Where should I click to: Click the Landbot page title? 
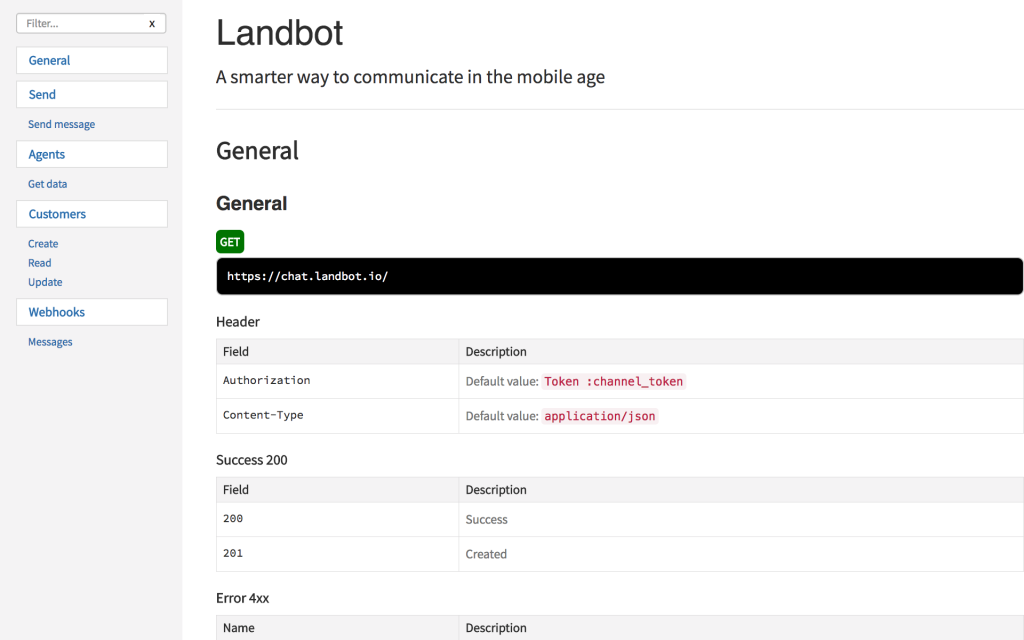[x=280, y=33]
